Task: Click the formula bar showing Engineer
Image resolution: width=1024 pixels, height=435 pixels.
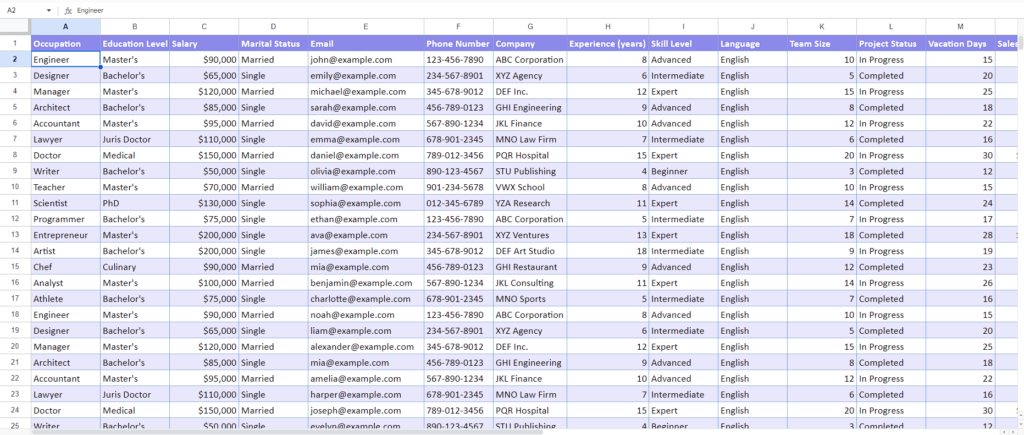Action: 547,10
